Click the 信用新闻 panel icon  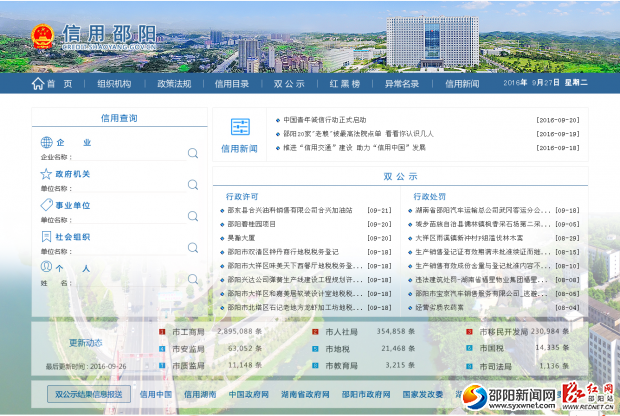click(x=240, y=127)
